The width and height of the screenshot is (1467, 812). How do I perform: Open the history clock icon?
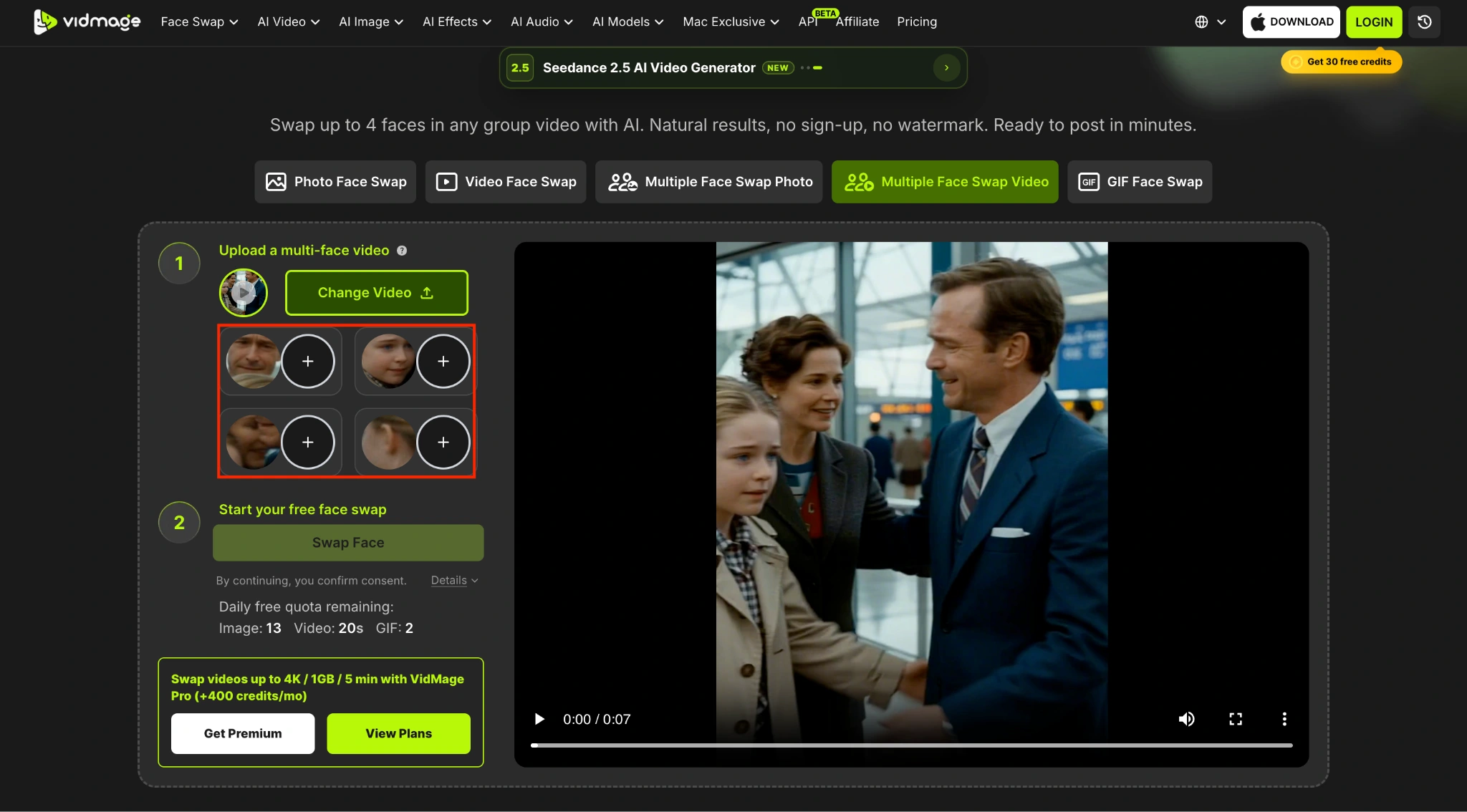tap(1424, 21)
